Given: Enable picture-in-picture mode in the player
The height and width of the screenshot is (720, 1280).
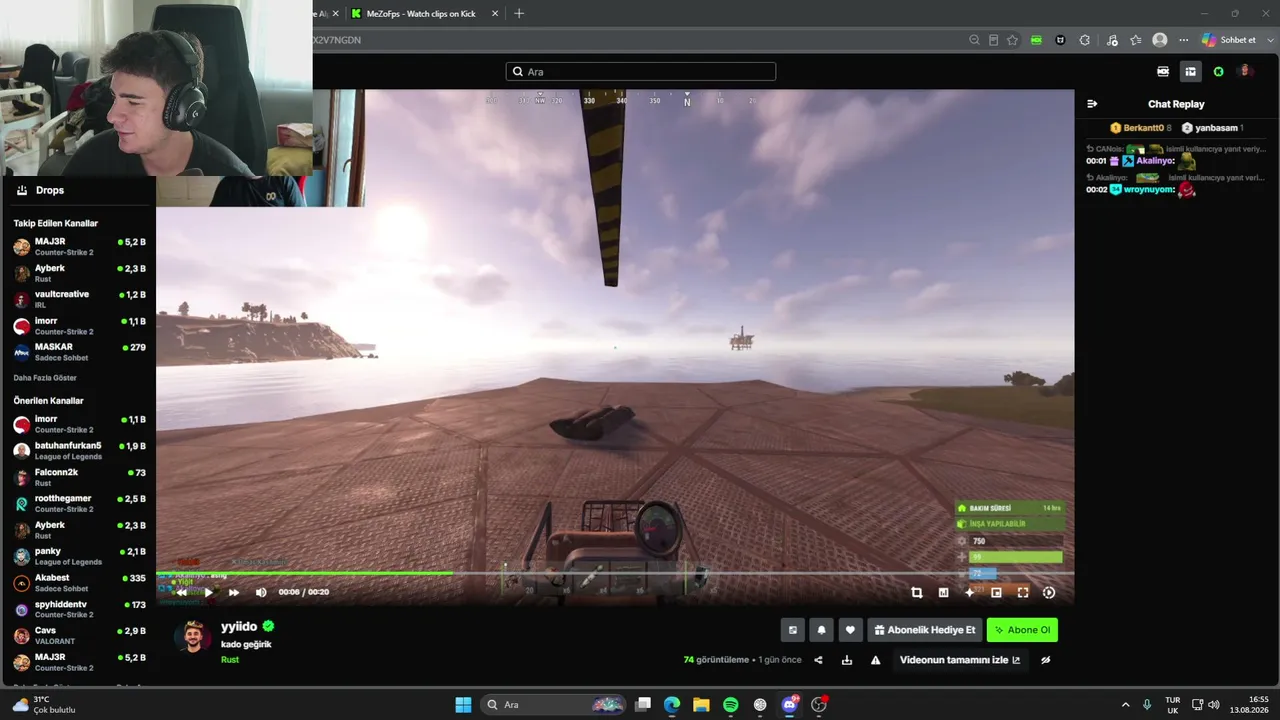Looking at the screenshot, I should (996, 592).
